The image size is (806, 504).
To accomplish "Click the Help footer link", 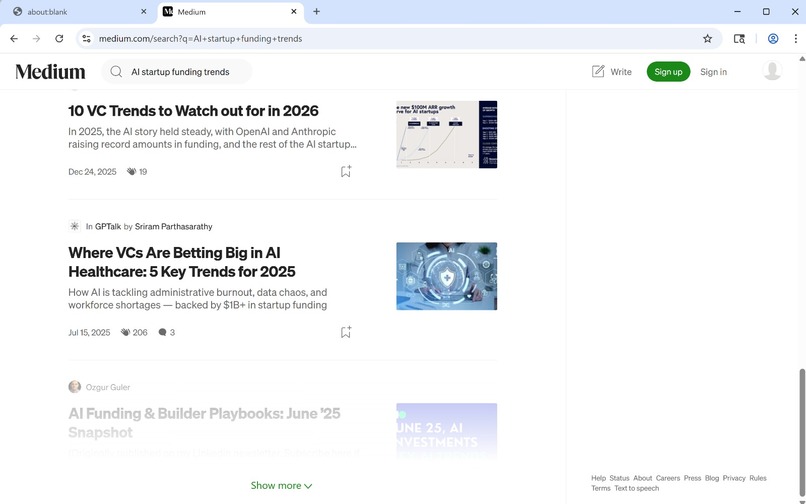I will [x=598, y=478].
